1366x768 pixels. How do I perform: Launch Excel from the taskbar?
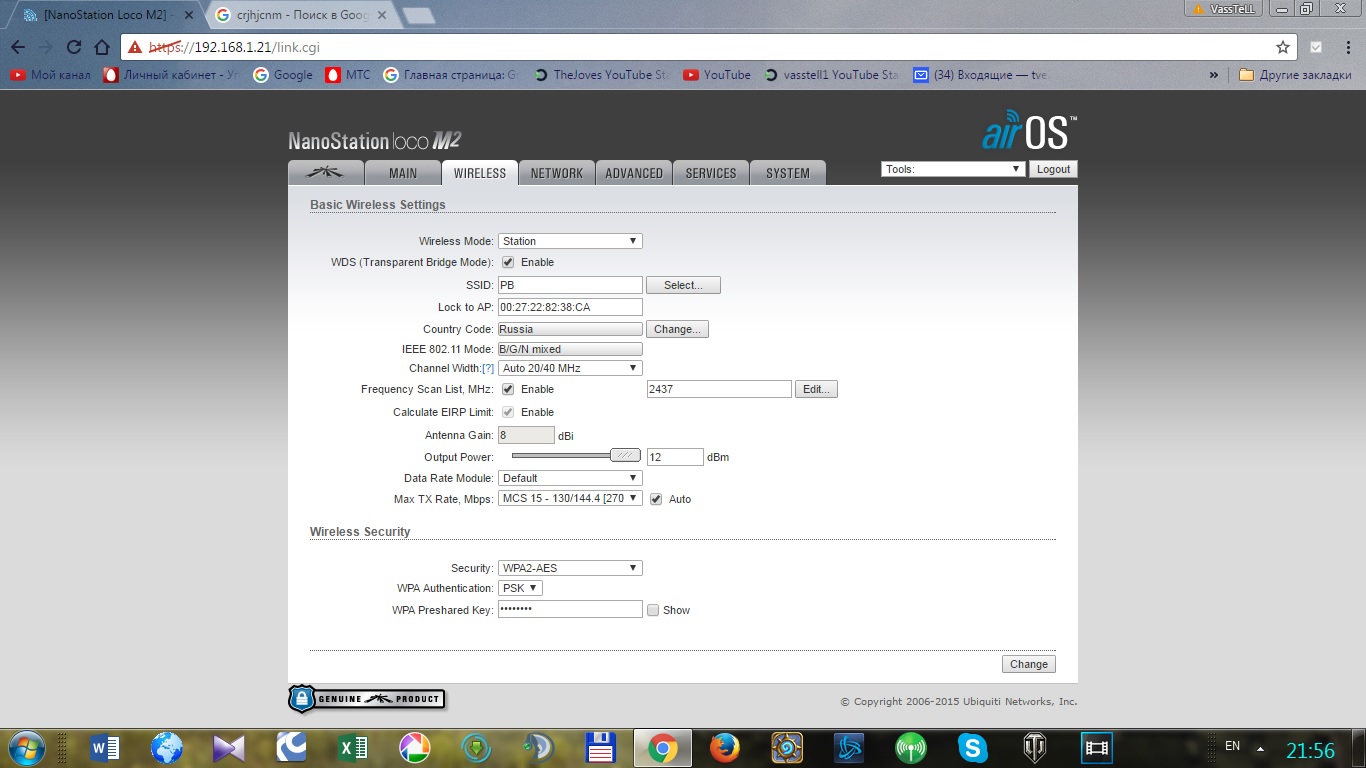pos(352,748)
